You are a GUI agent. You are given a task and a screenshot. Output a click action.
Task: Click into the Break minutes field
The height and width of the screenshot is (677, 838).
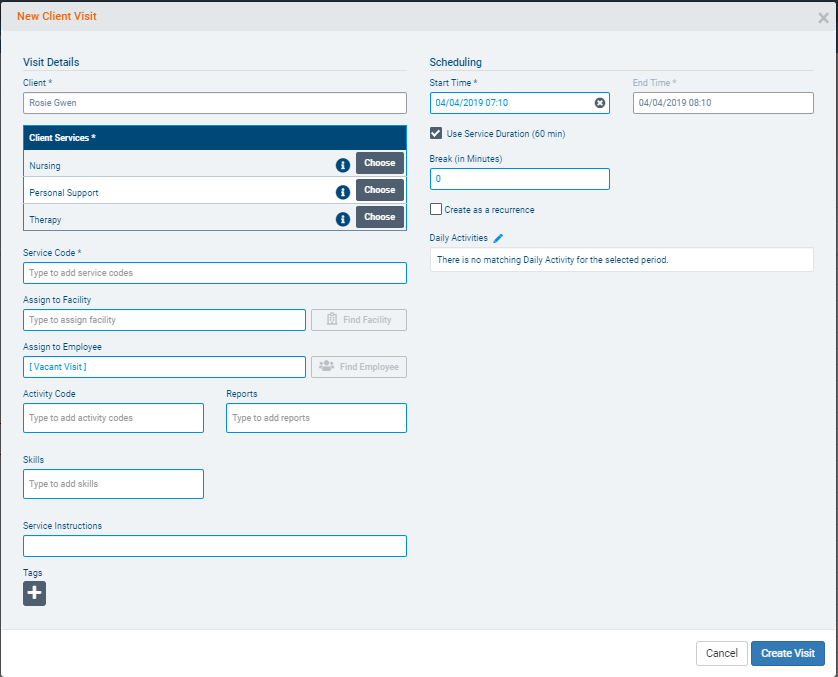[519, 179]
